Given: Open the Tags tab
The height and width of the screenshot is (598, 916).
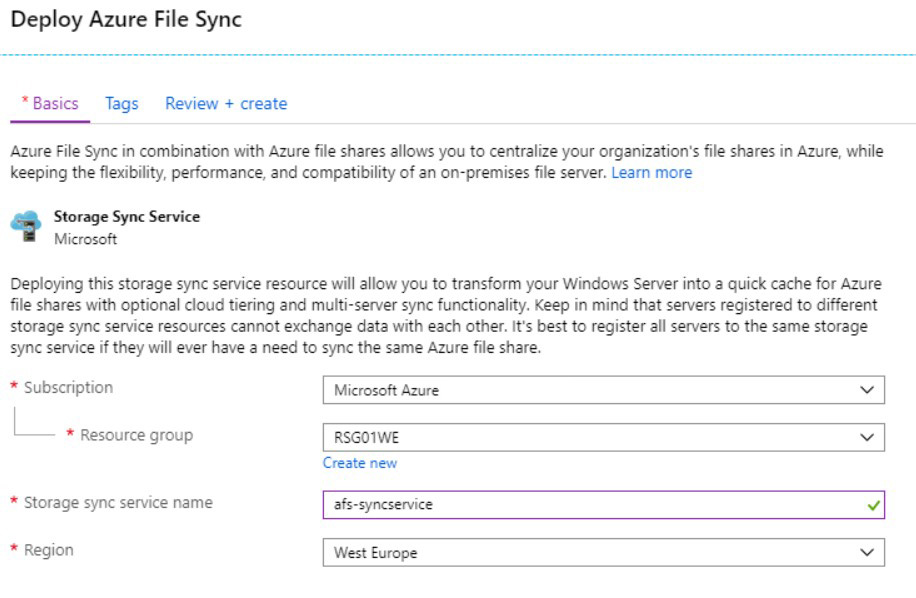Looking at the screenshot, I should pos(122,104).
